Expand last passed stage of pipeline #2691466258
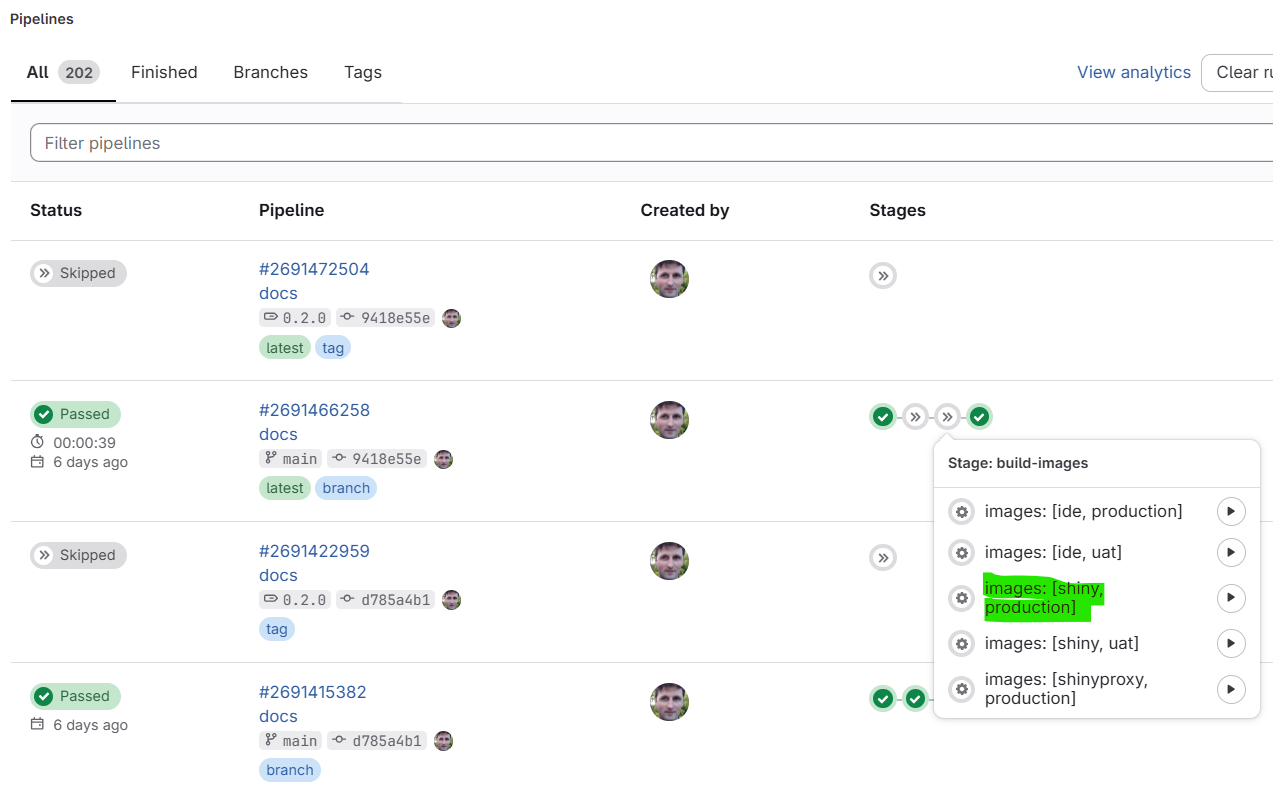The image size is (1273, 792). (980, 417)
